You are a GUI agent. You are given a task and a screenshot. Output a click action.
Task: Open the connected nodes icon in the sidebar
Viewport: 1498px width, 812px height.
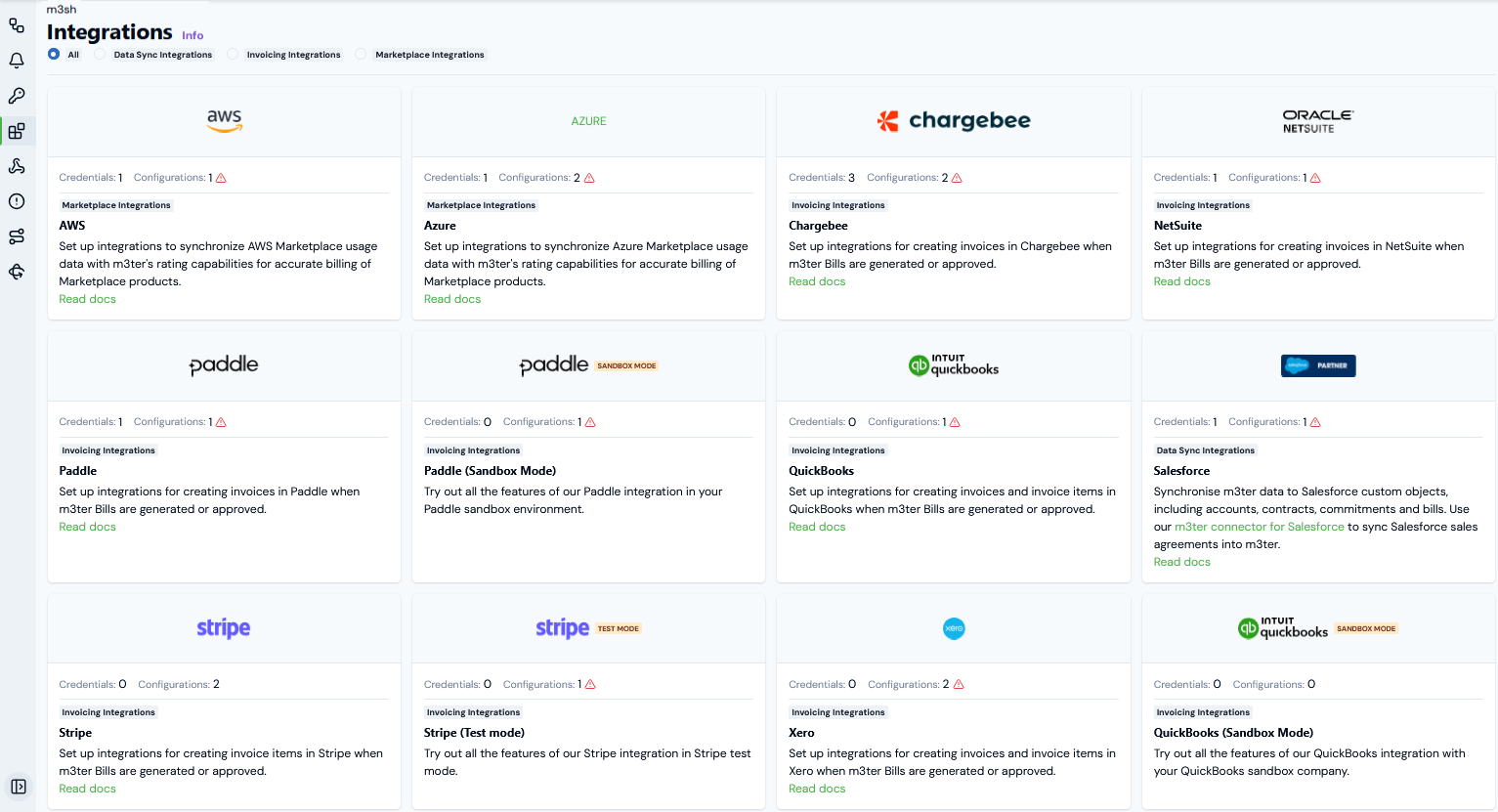click(x=17, y=25)
